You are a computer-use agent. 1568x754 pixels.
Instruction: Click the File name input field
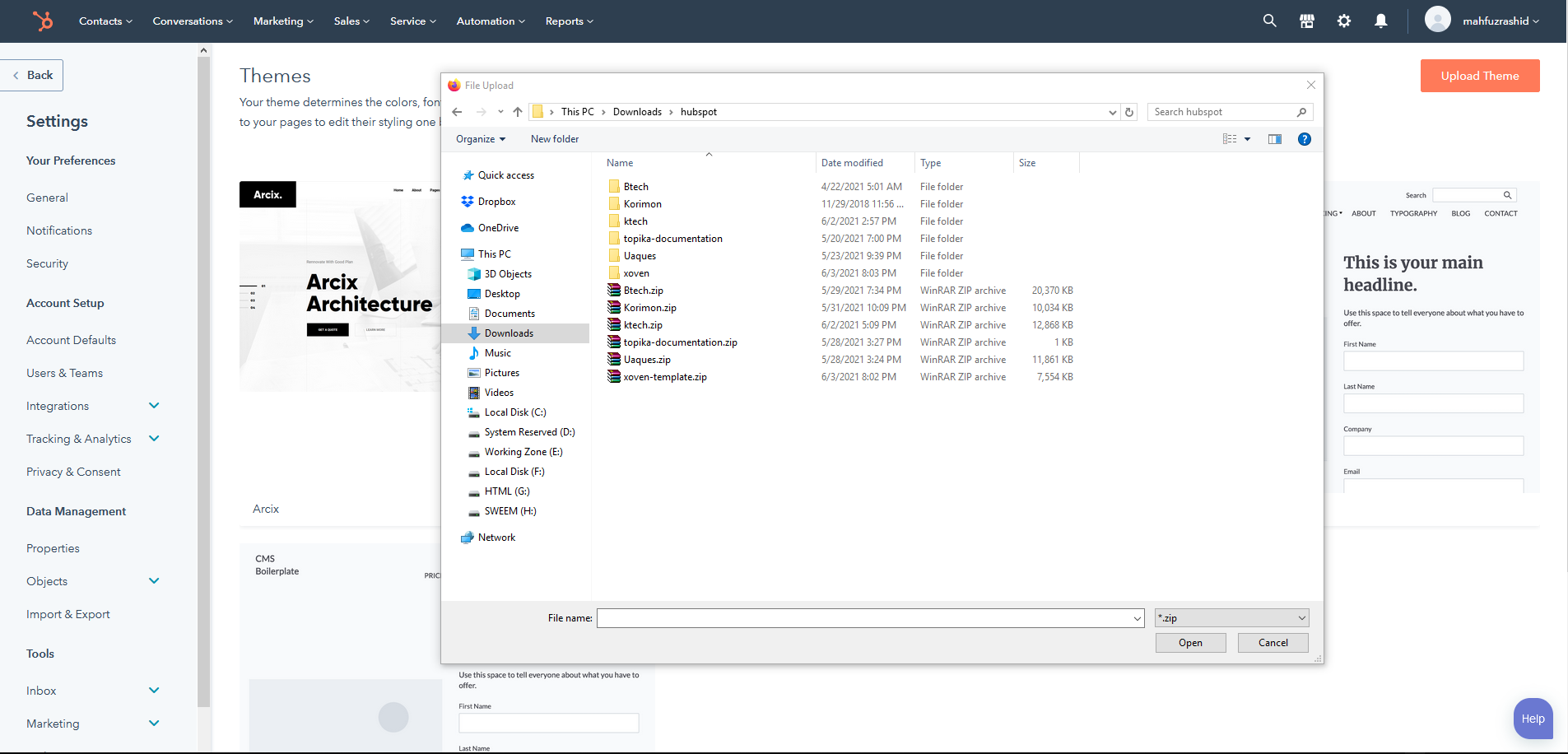pyautogui.click(x=864, y=618)
